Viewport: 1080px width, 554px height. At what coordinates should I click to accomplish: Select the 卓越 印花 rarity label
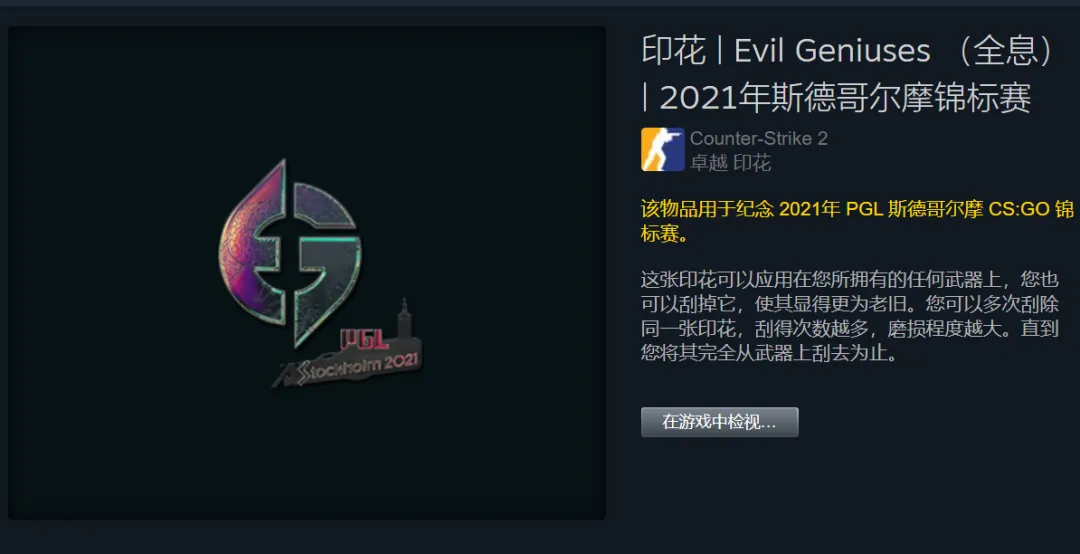click(x=731, y=163)
